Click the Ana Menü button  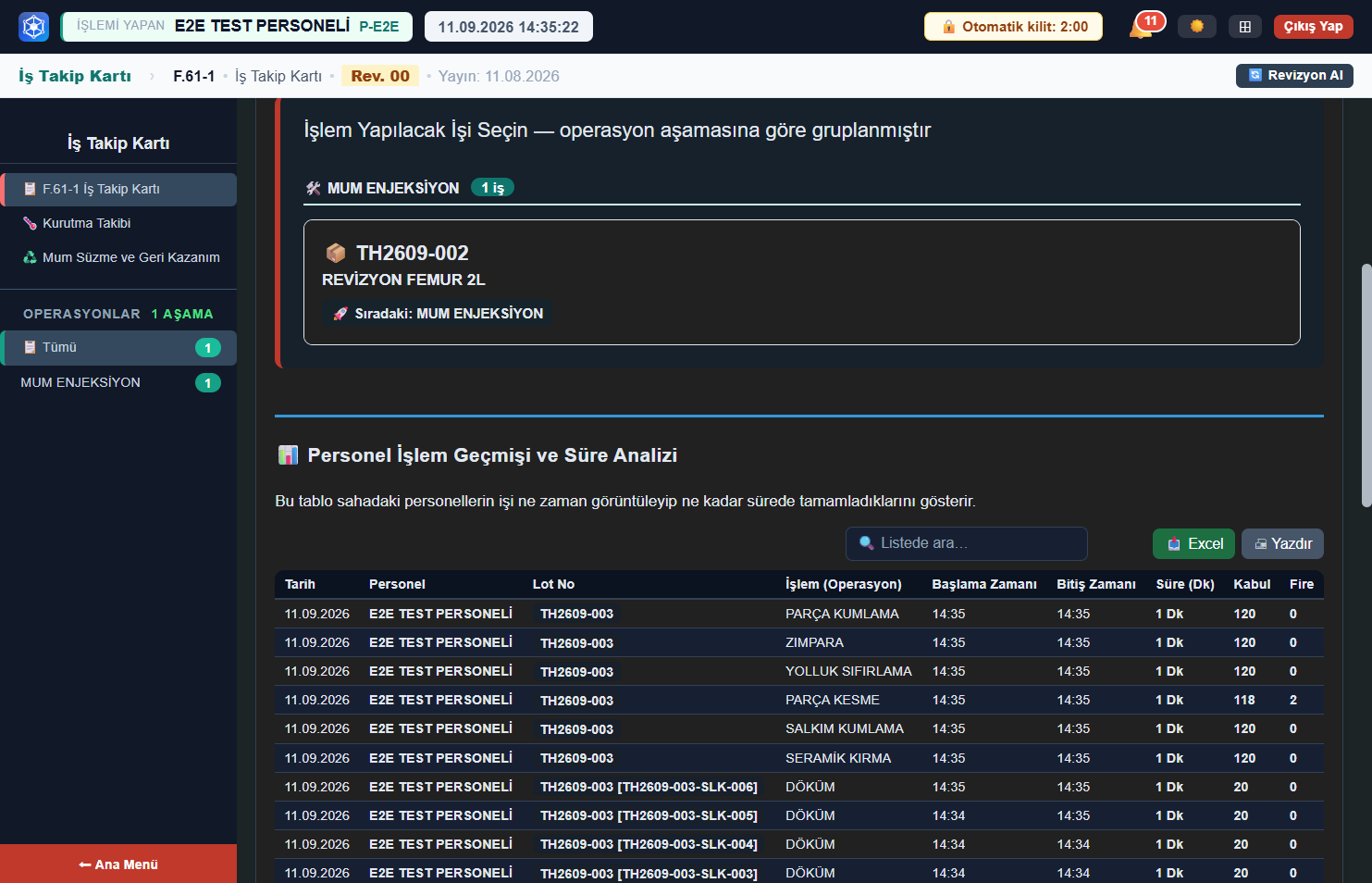tap(118, 864)
